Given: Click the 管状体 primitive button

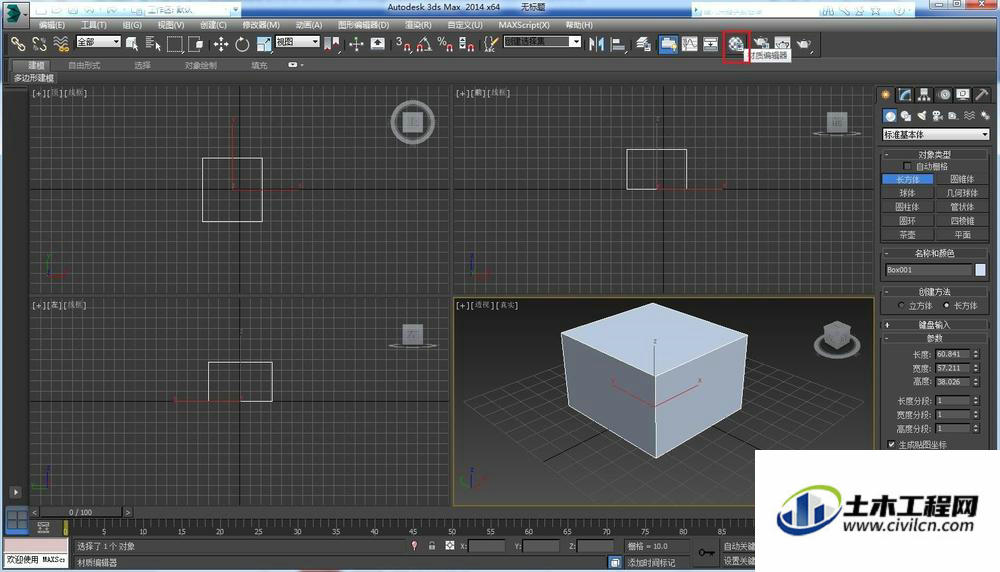Looking at the screenshot, I should [x=962, y=207].
